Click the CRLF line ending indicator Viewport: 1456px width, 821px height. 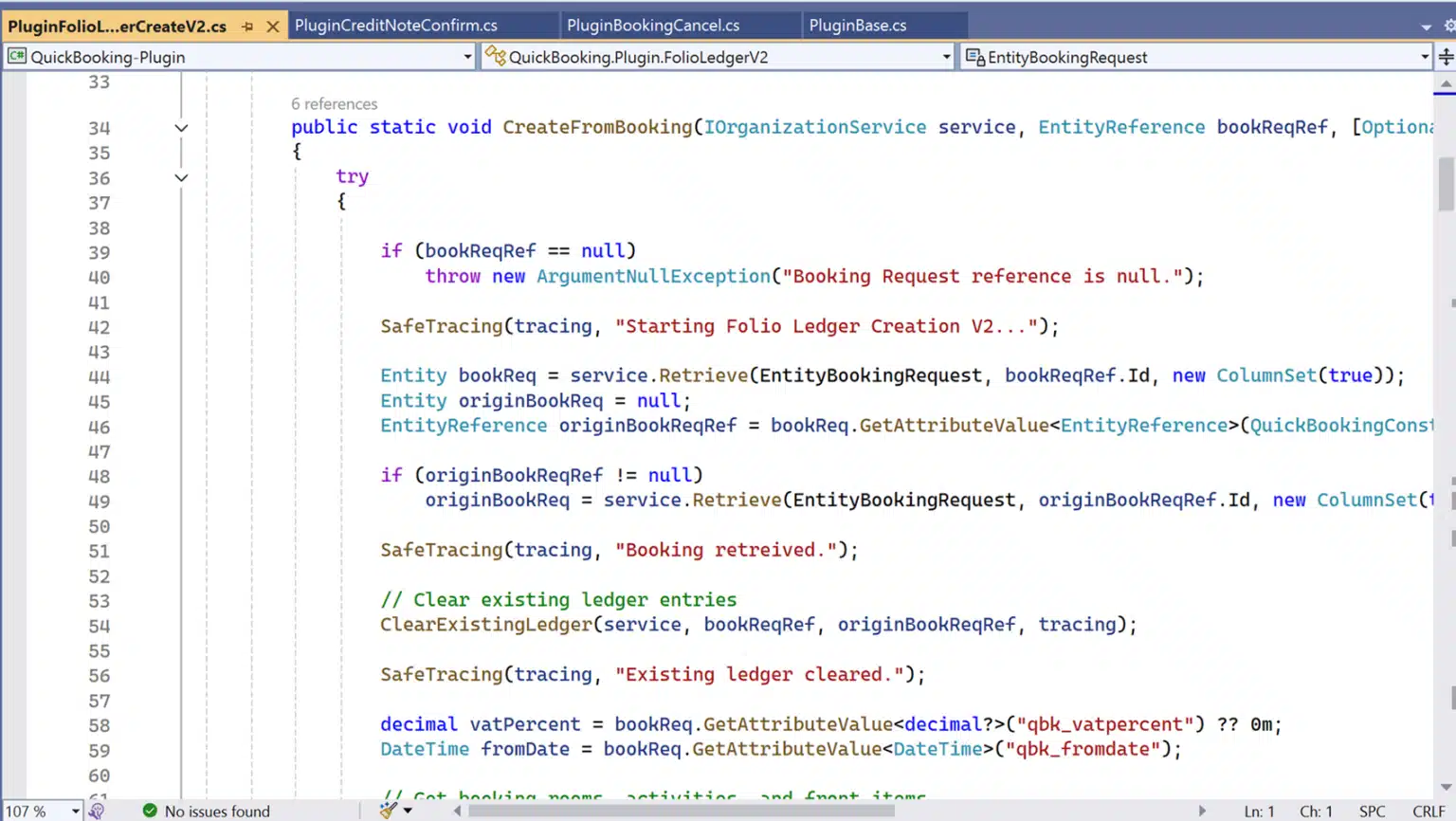click(x=1430, y=811)
